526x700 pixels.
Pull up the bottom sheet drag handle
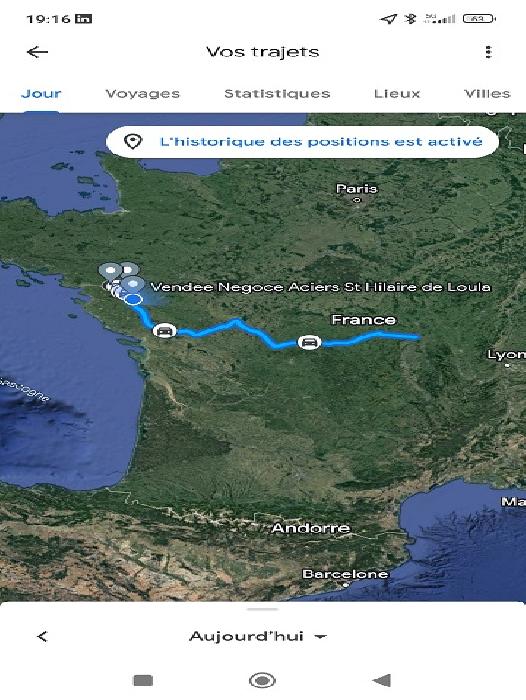(x=263, y=609)
